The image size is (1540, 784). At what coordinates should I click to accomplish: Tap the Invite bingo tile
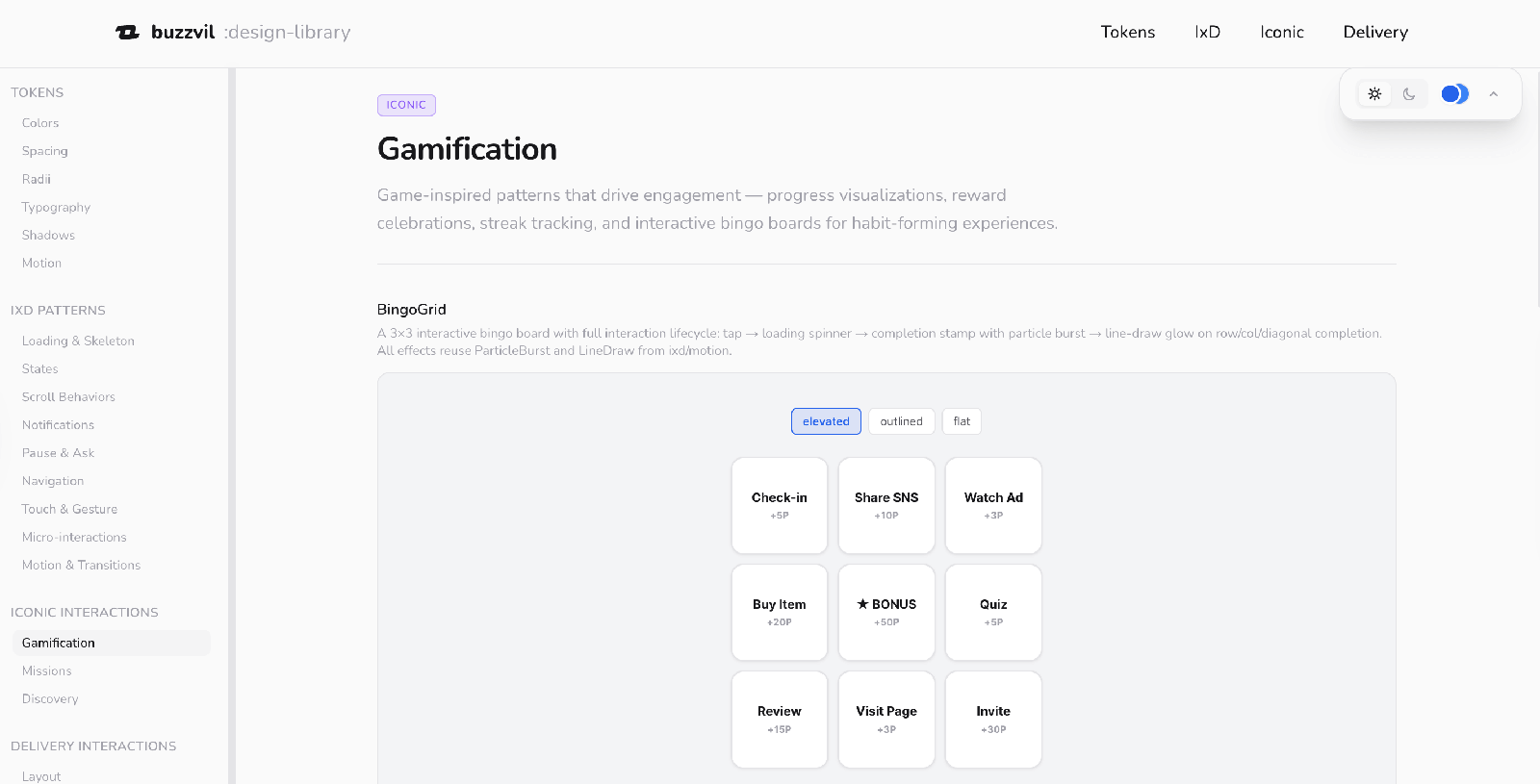click(993, 719)
